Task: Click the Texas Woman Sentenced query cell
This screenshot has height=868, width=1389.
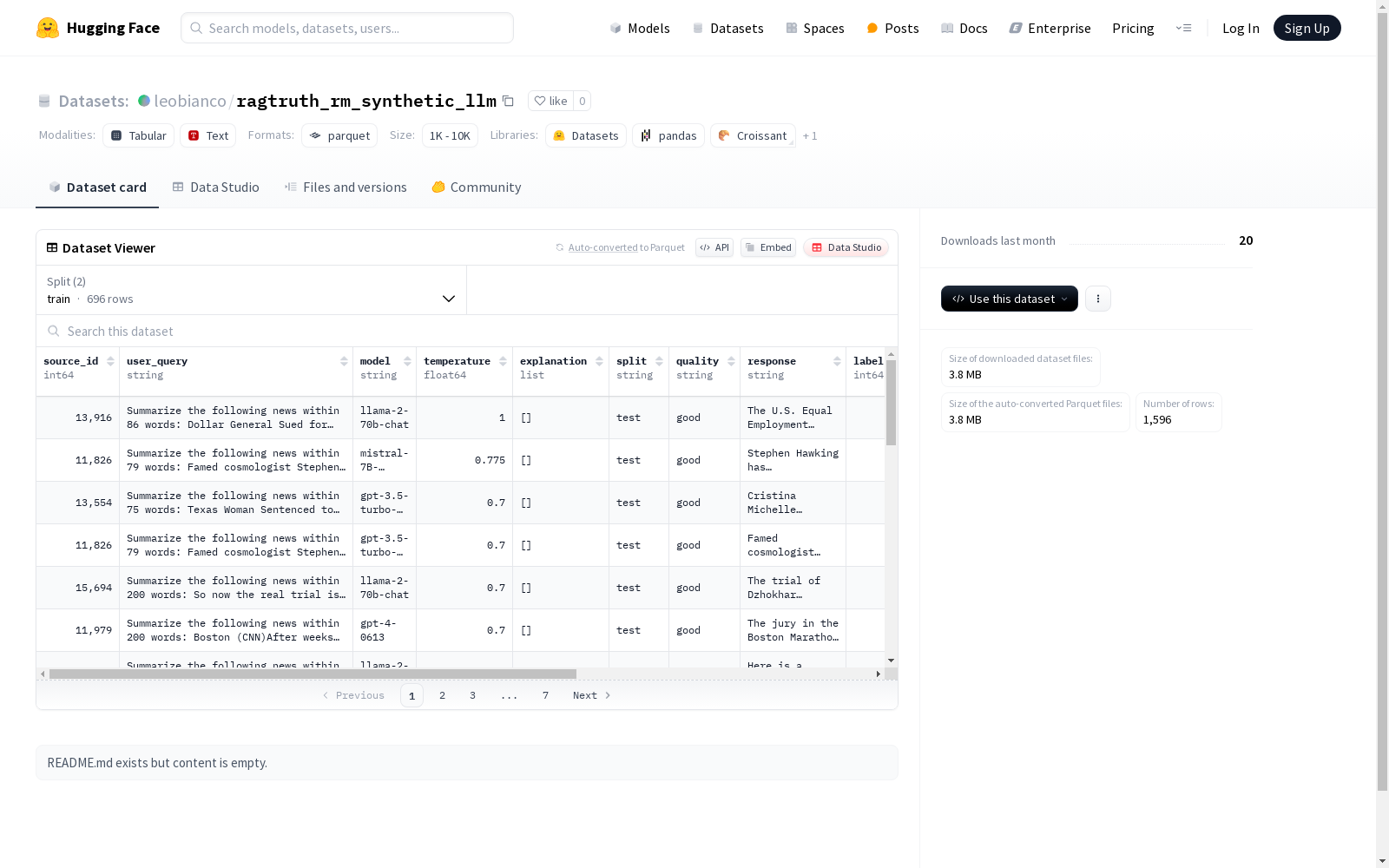Action: click(236, 503)
